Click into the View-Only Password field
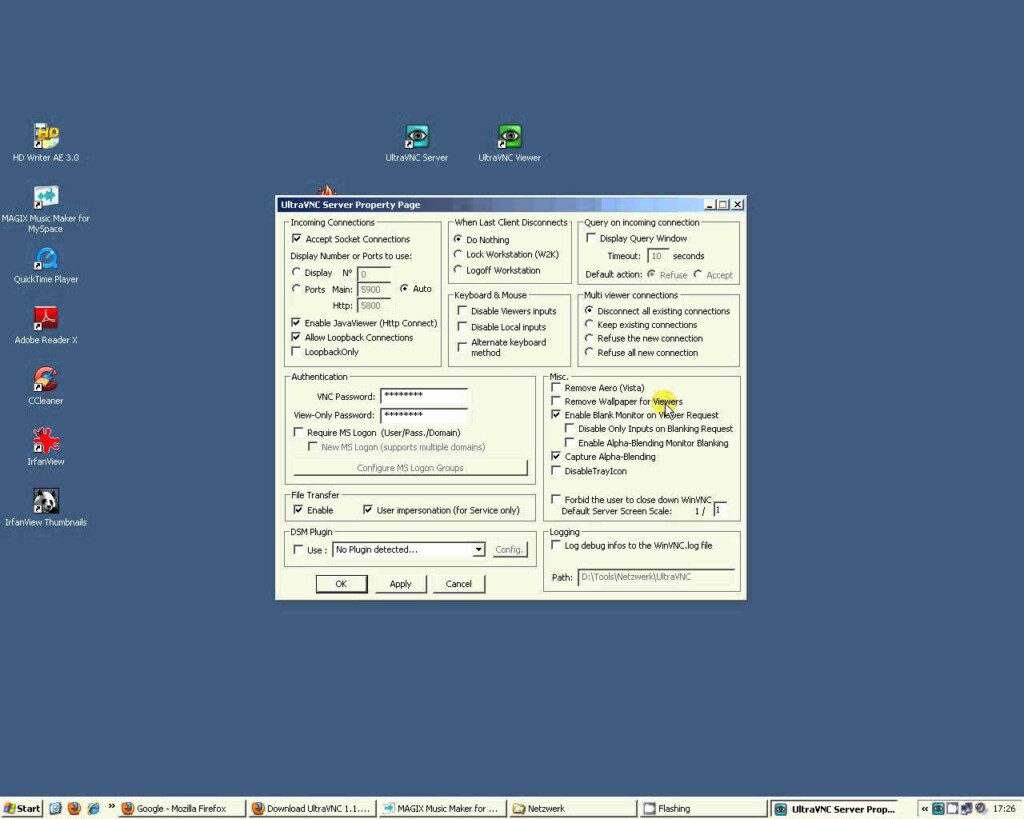Screen dimensions: 1024x819 [x=424, y=415]
